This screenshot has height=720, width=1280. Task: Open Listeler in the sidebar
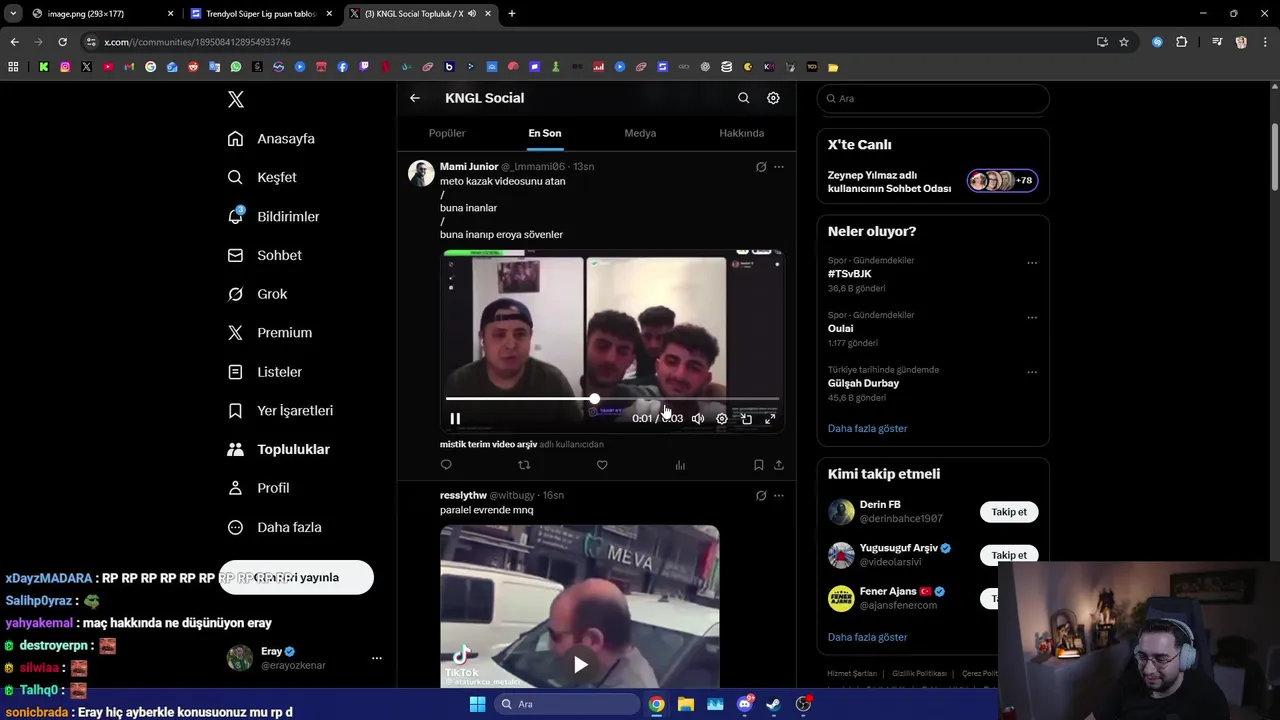click(264, 372)
